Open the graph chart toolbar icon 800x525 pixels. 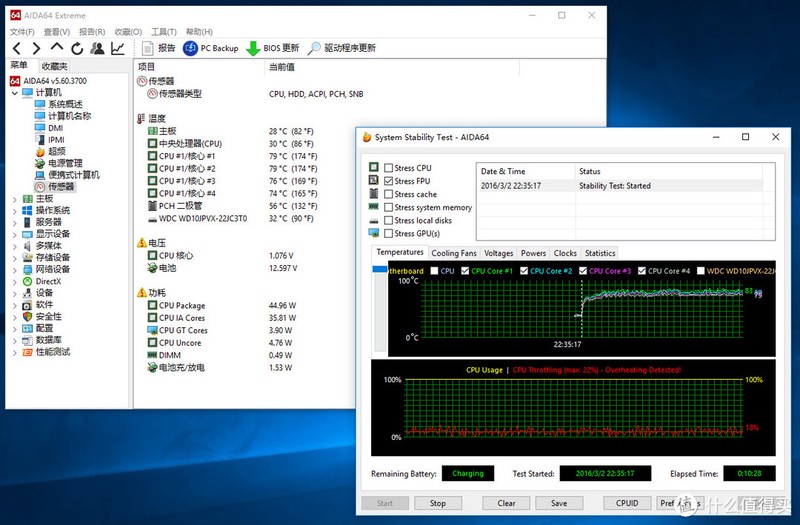coord(118,48)
